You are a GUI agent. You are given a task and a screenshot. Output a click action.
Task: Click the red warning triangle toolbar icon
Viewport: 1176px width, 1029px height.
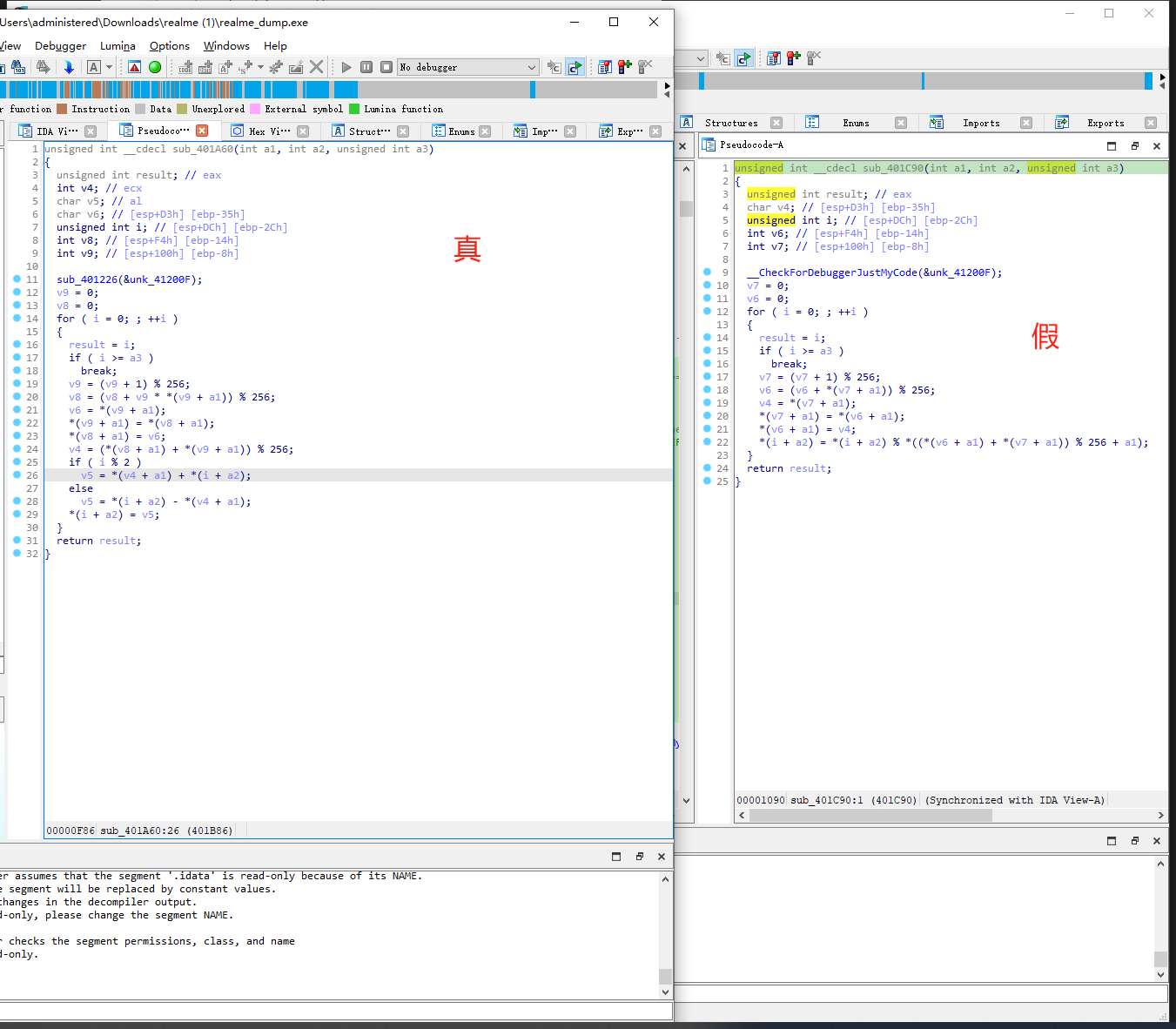[134, 67]
